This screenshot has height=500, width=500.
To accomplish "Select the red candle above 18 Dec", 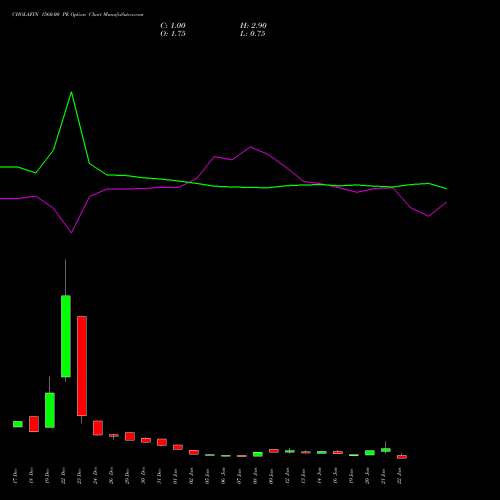I will (34, 424).
